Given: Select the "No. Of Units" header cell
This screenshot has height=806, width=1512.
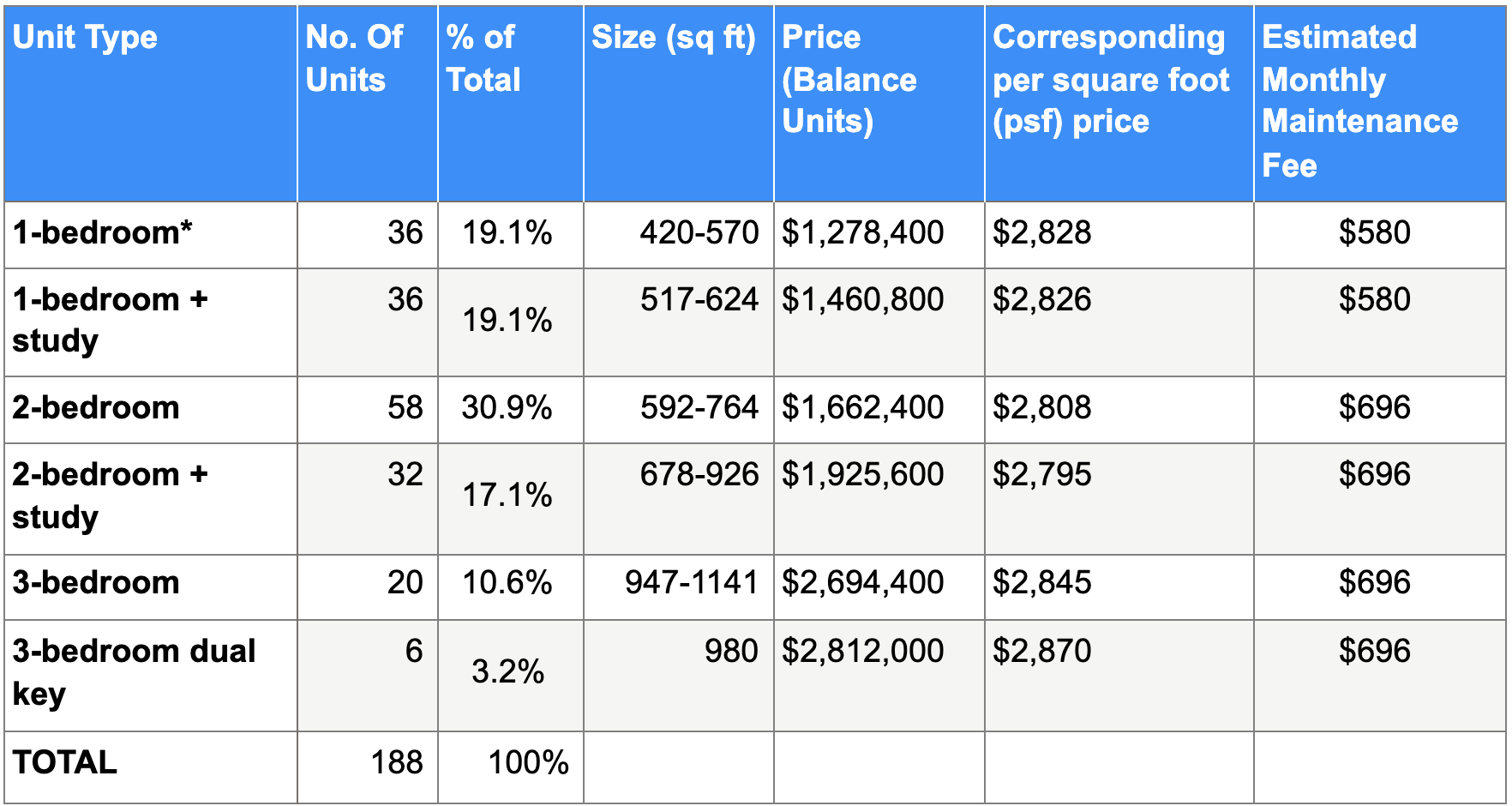Looking at the screenshot, I should click(x=354, y=58).
